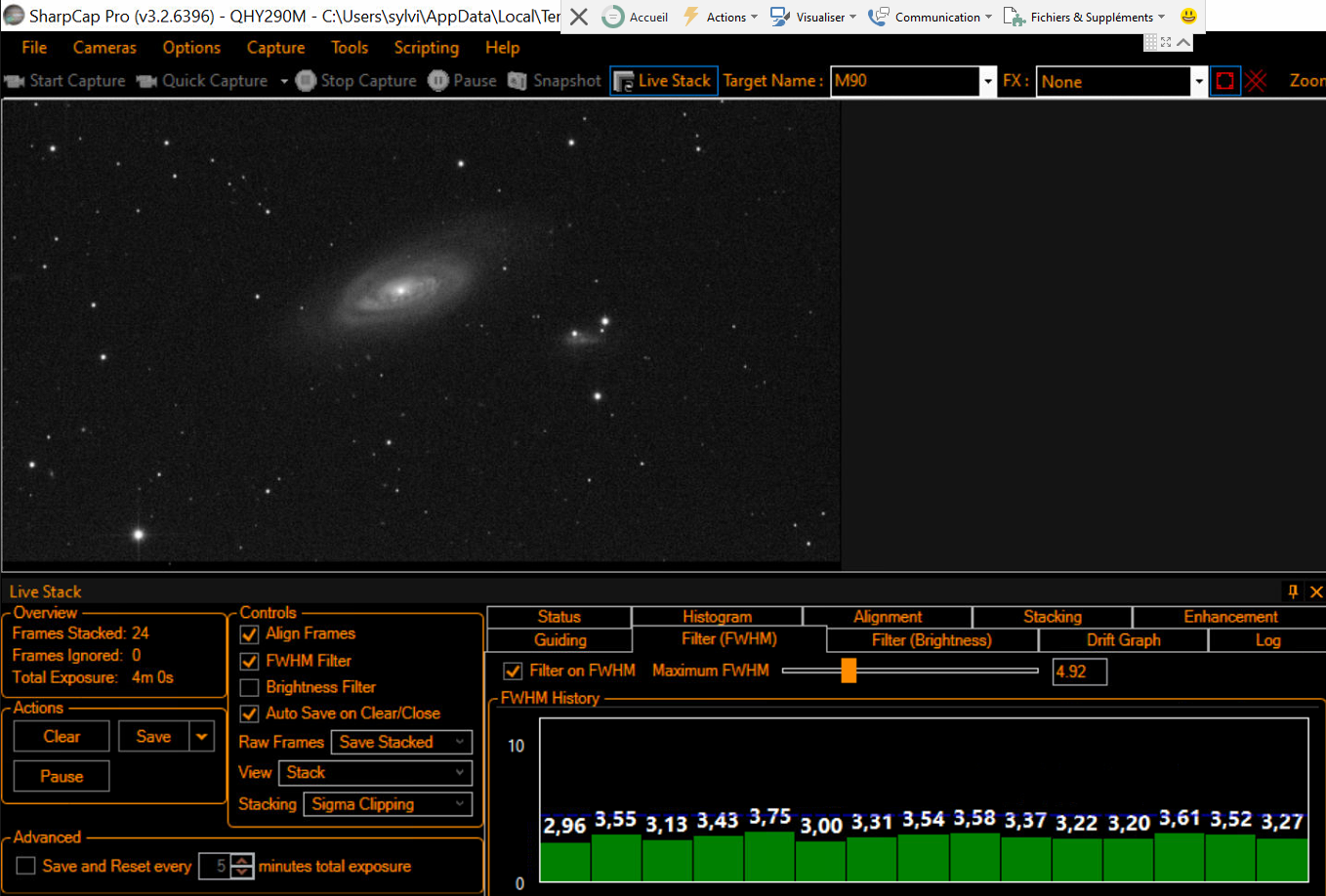Toggle the Live Stack toolbar button
This screenshot has width=1326, height=896.
(663, 81)
